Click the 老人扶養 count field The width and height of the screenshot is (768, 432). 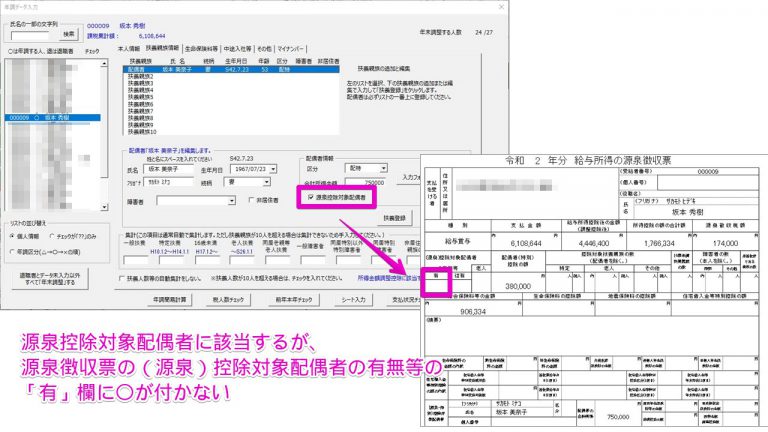[242, 260]
